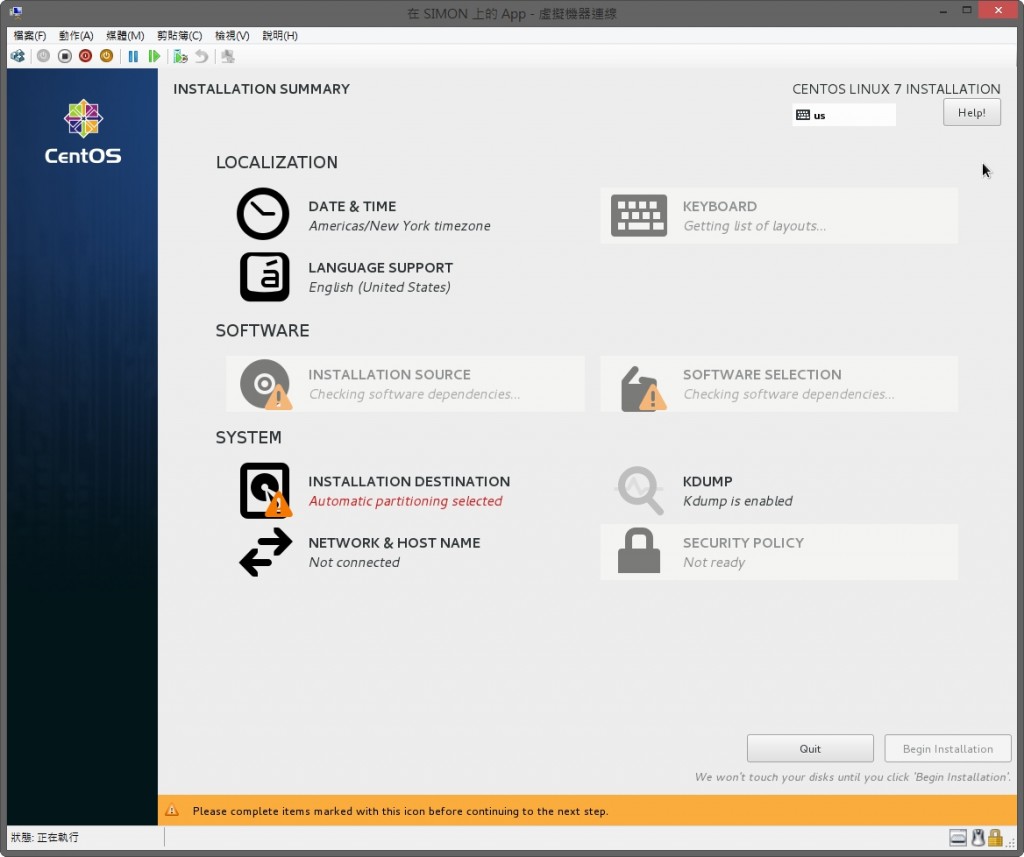Click the 'Please complete items marked' warning message
This screenshot has width=1024, height=857.
pos(400,811)
